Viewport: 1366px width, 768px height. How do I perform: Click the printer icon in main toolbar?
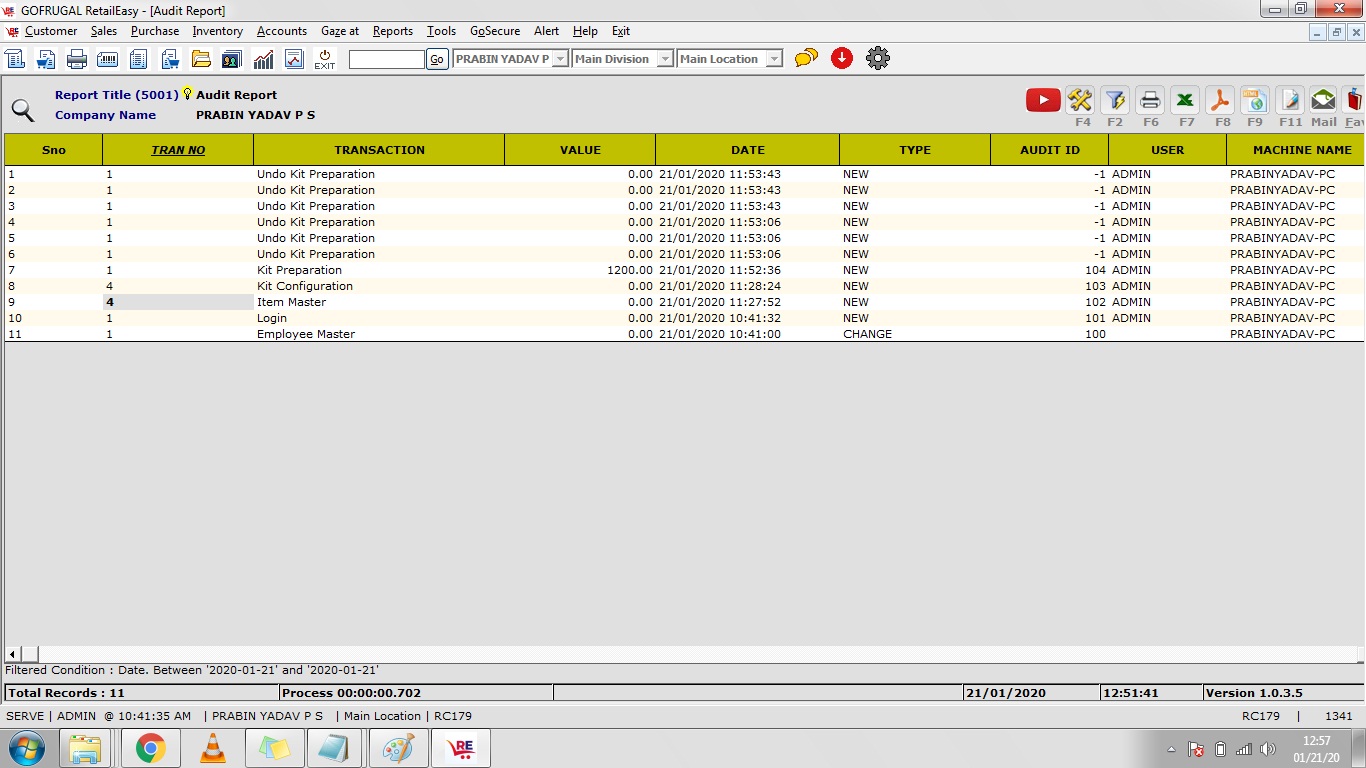(x=77, y=59)
